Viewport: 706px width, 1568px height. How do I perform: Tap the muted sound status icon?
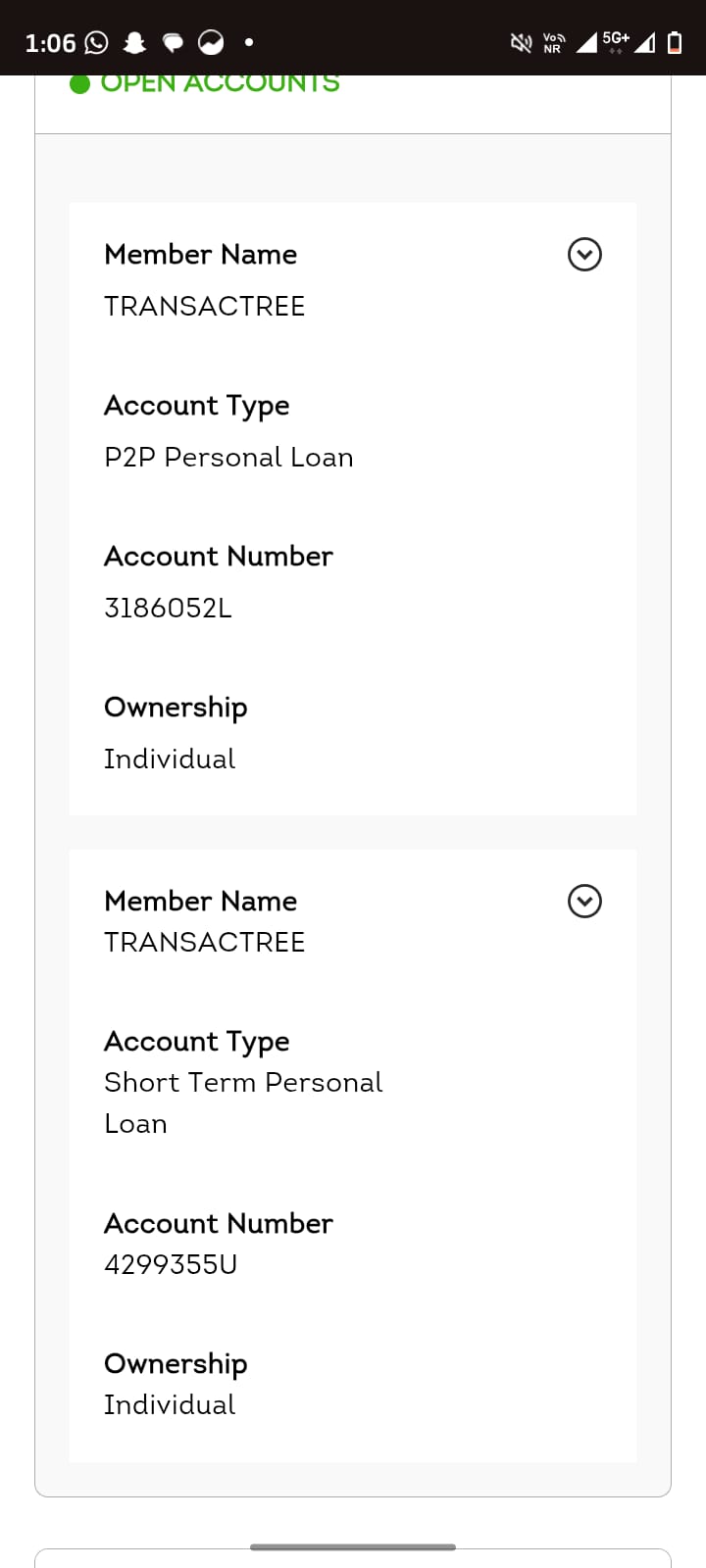(x=521, y=42)
